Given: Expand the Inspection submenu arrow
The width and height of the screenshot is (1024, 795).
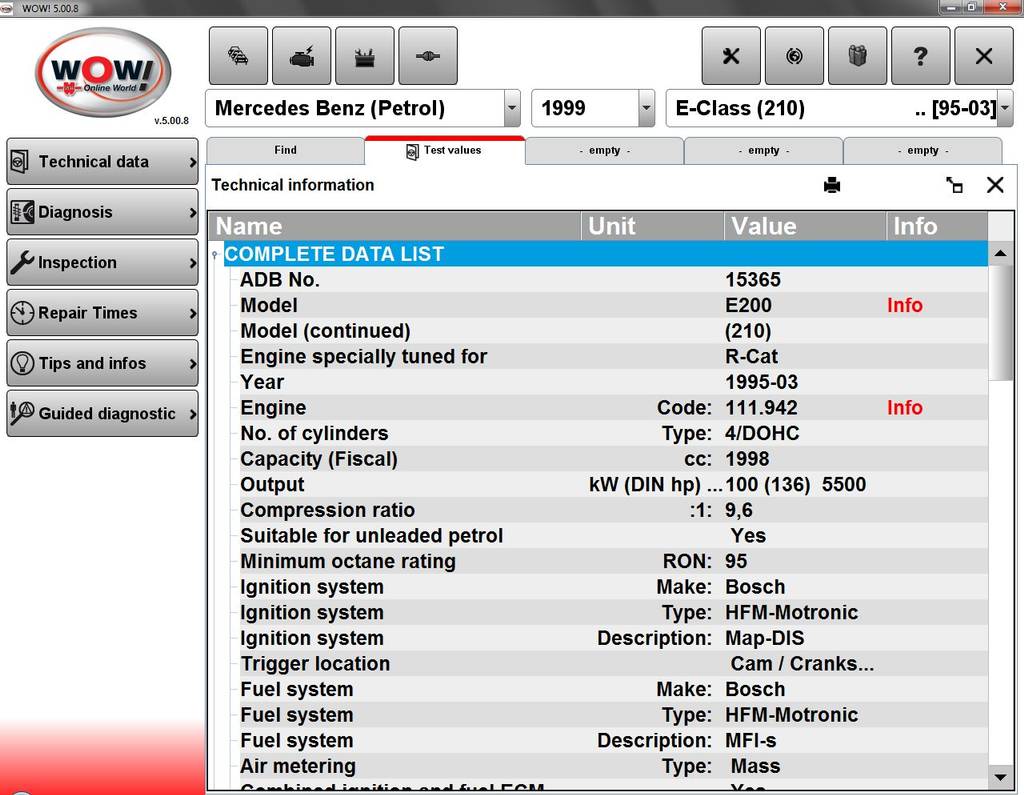Looking at the screenshot, I should (x=193, y=263).
